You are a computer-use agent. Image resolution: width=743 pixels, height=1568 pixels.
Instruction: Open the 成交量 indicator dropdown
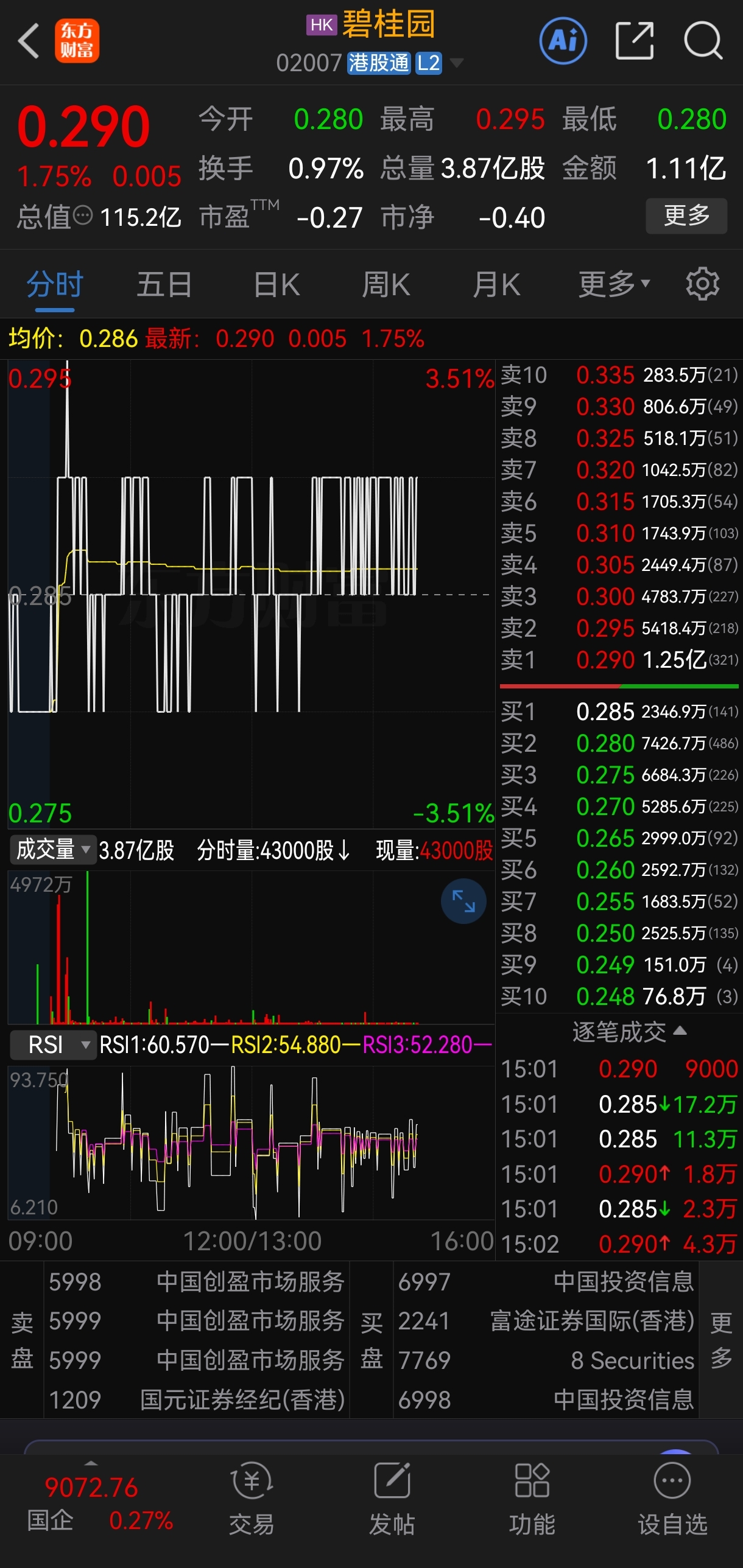click(53, 850)
